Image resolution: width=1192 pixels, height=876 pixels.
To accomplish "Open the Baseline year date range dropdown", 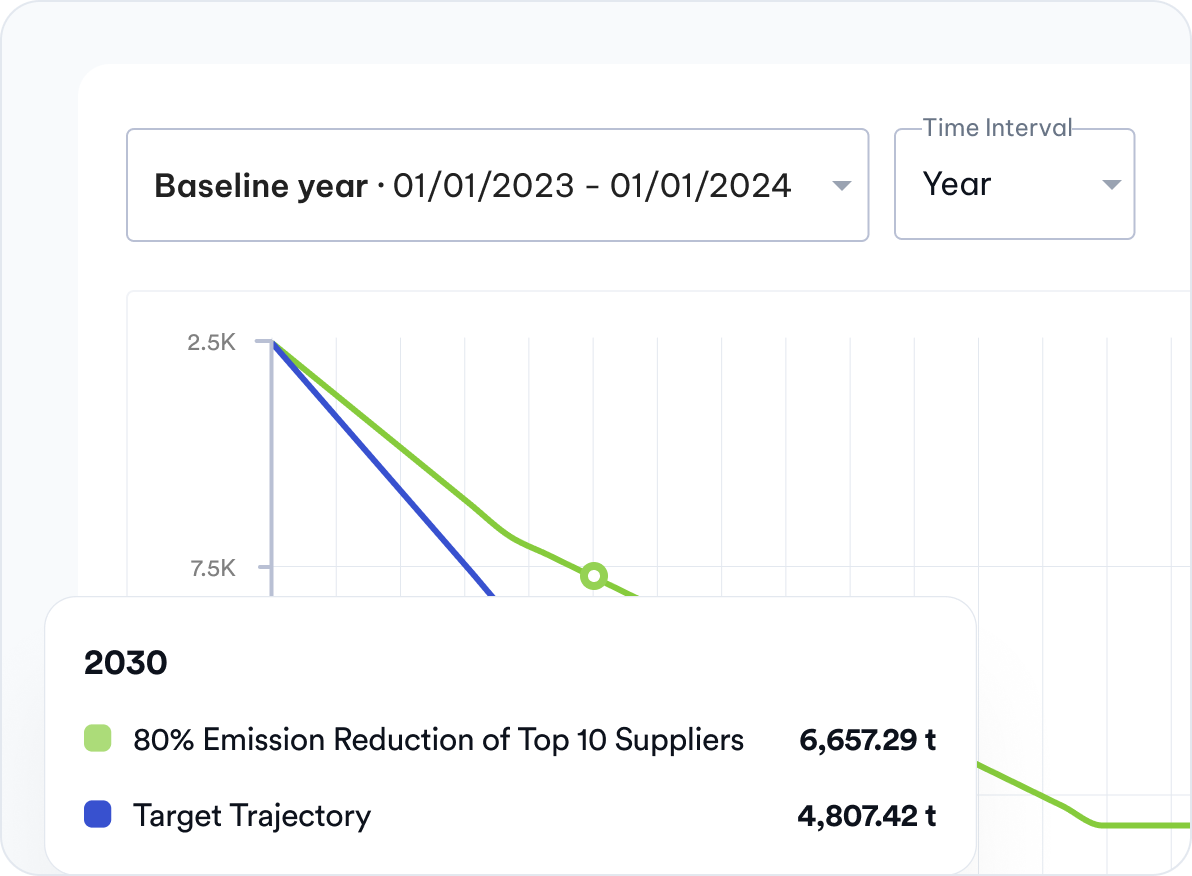I will click(x=497, y=185).
